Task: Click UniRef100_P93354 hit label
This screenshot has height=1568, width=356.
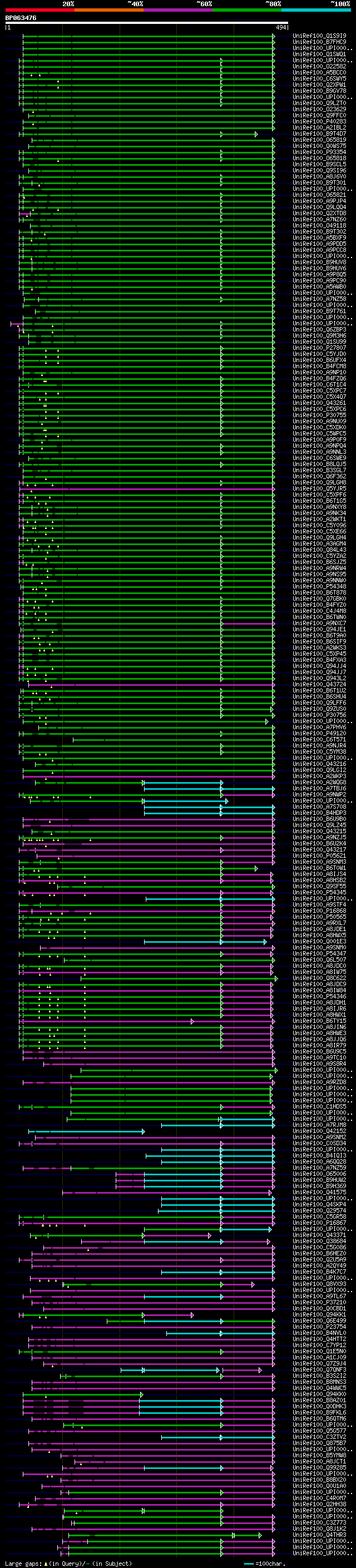Action: click(x=319, y=152)
